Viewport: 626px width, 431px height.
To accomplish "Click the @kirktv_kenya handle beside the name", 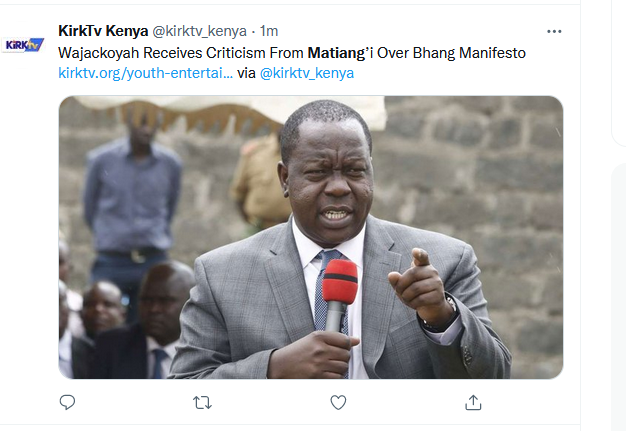I will (200, 31).
